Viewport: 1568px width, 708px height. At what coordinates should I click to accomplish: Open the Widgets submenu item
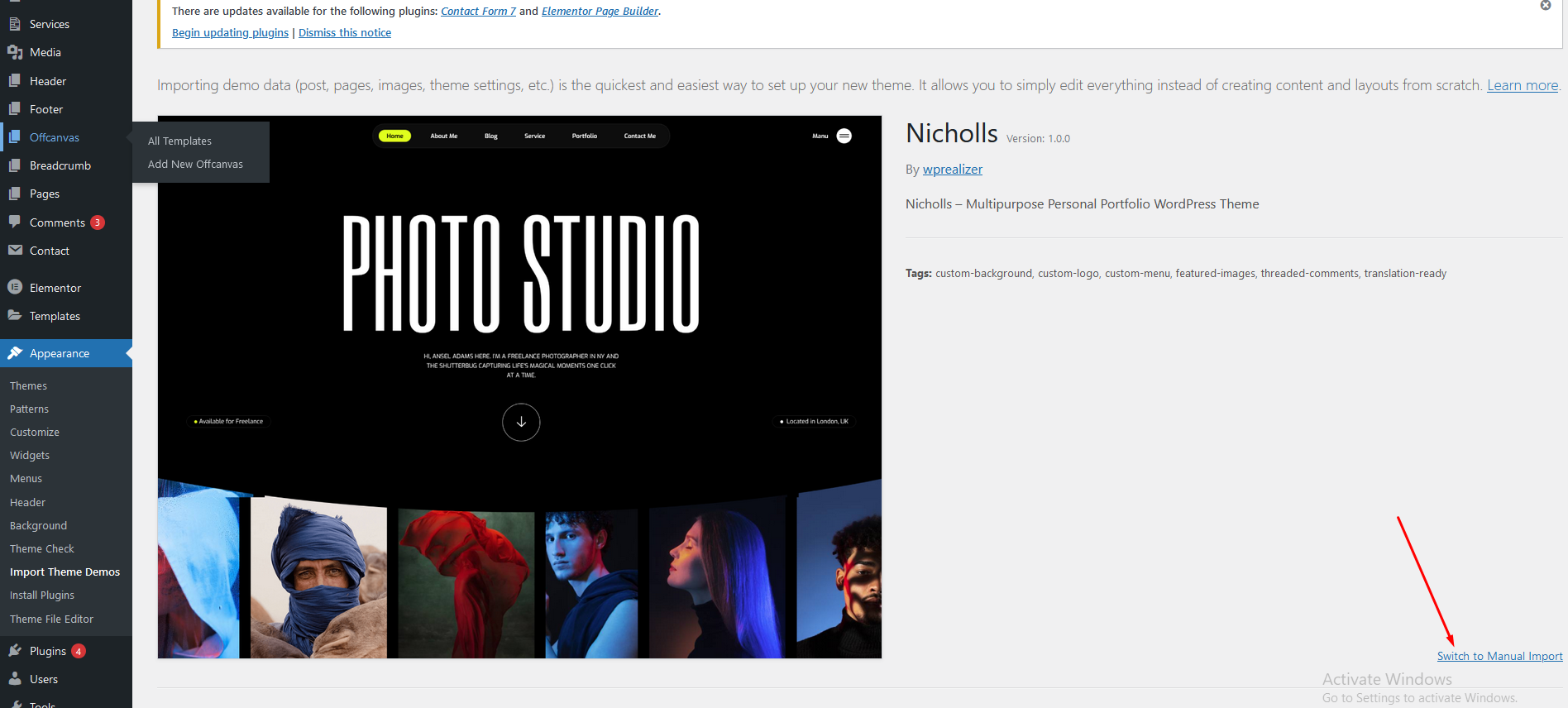(30, 456)
